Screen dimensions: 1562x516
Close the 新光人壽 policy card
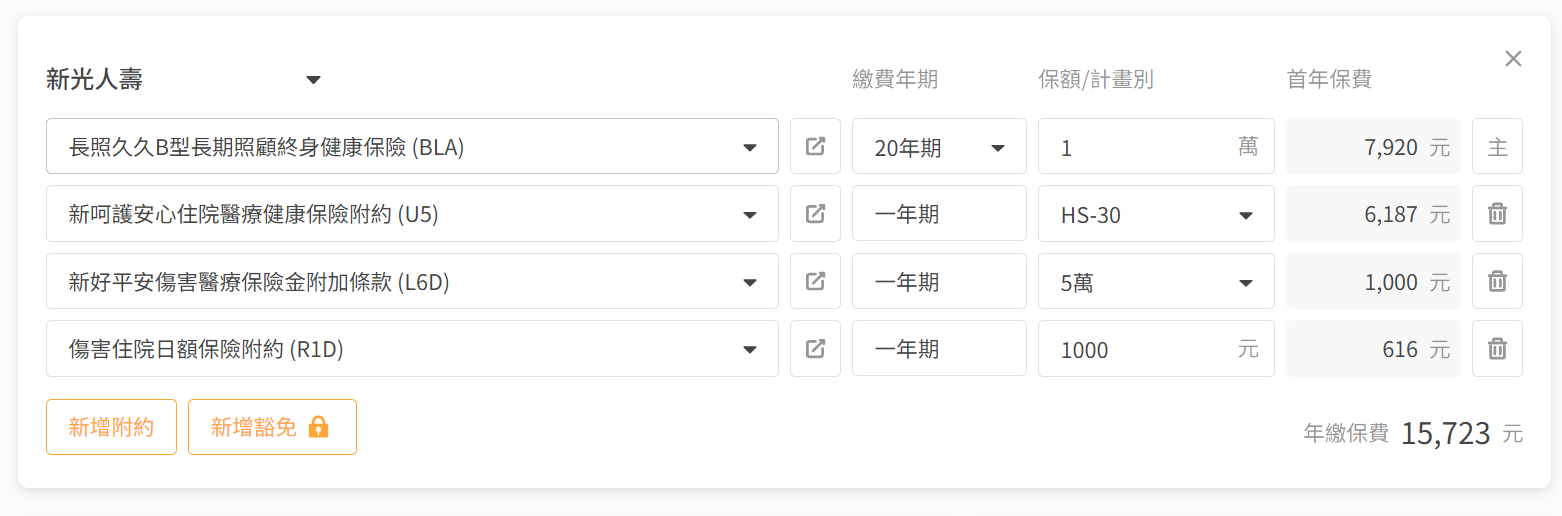(x=1513, y=59)
